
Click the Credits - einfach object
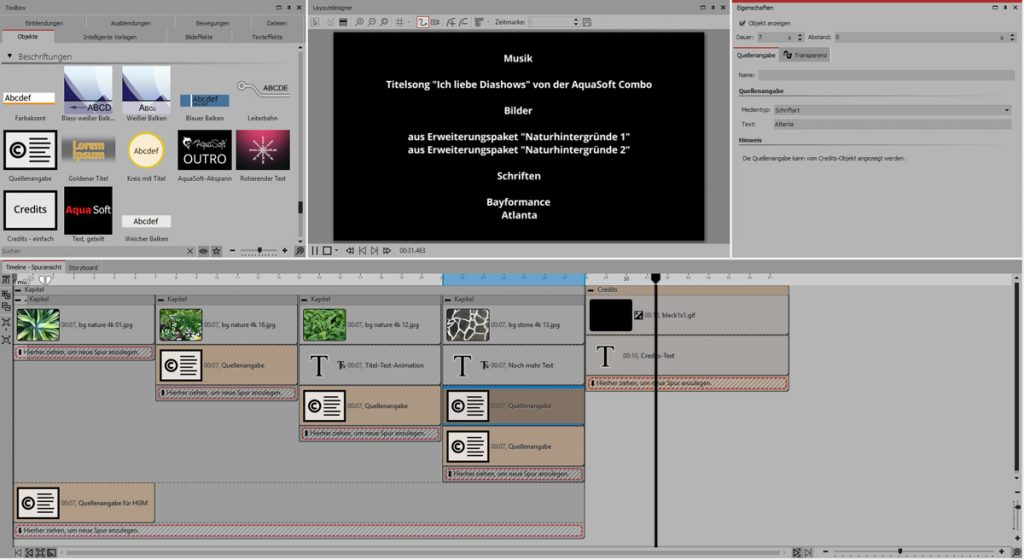pos(30,210)
